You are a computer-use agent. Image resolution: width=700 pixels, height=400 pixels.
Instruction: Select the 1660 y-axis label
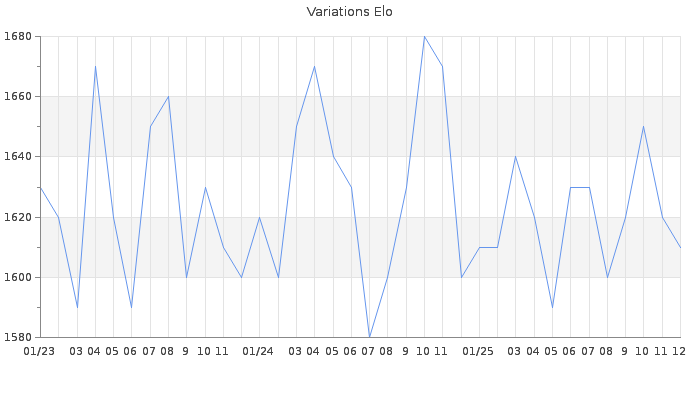(x=19, y=97)
